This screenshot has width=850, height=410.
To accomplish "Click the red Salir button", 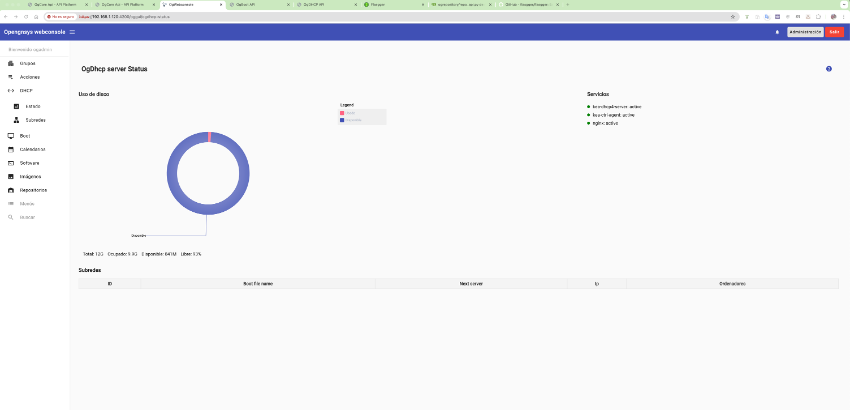I will tap(835, 32).
